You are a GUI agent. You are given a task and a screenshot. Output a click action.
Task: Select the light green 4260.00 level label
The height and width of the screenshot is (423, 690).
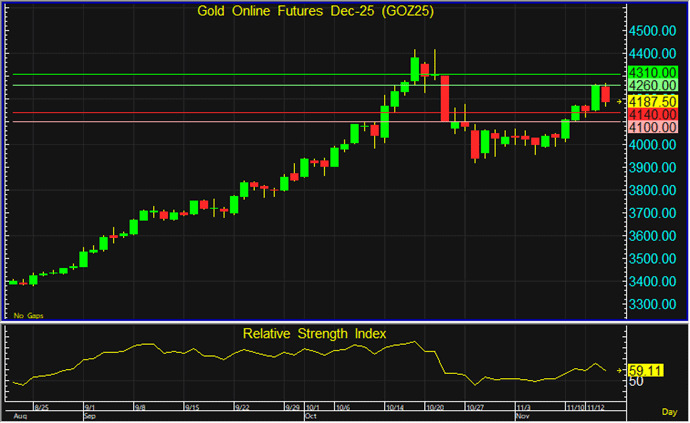(654, 87)
